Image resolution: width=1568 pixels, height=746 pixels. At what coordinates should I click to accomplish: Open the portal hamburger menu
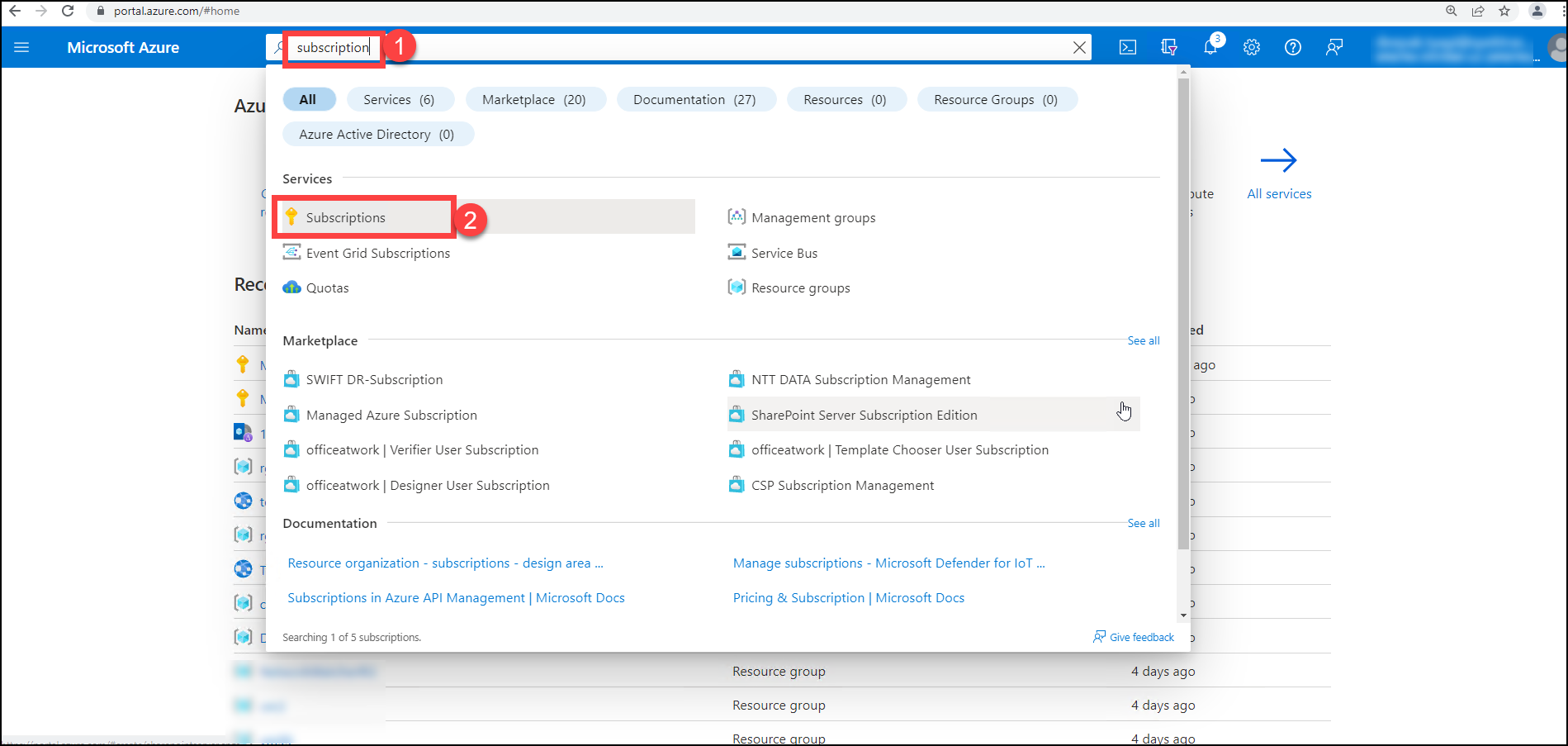(21, 47)
